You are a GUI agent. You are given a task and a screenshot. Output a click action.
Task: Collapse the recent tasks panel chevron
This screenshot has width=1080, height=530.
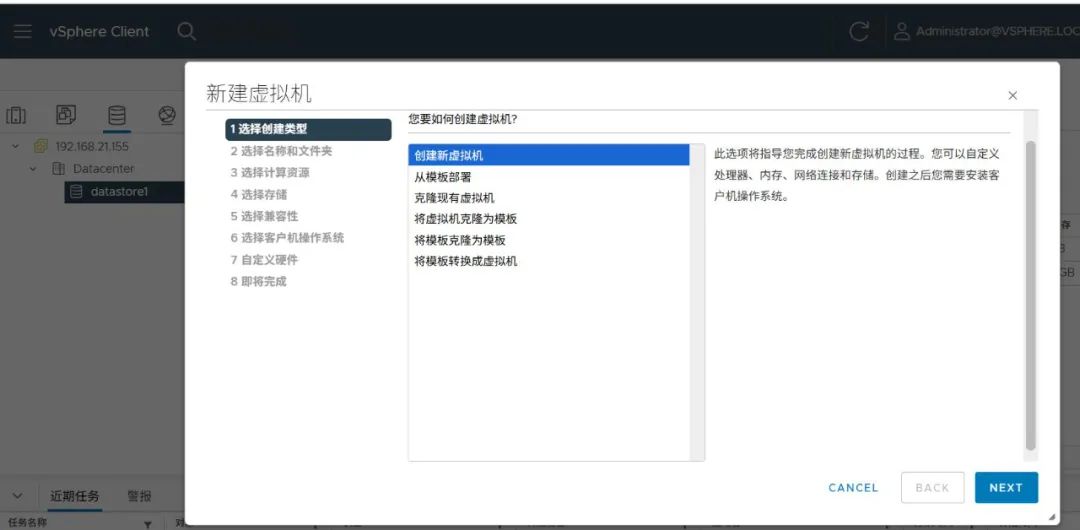18,496
